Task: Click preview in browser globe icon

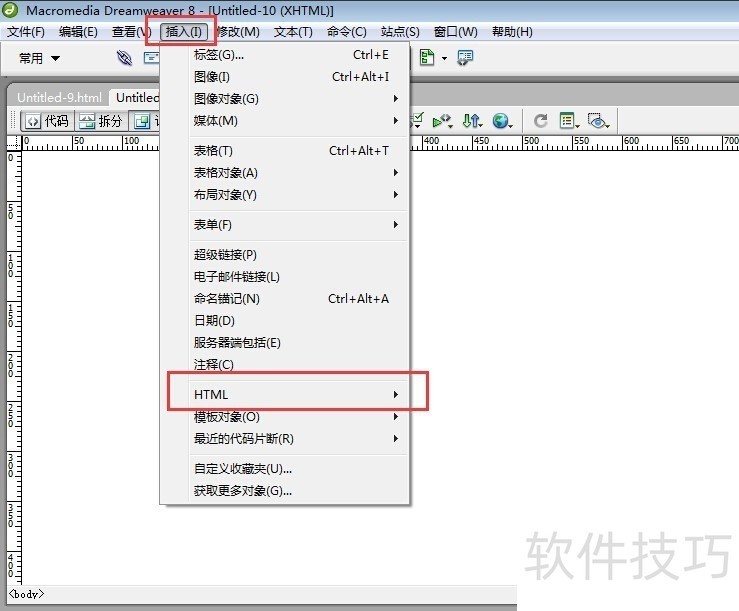Action: [502, 122]
